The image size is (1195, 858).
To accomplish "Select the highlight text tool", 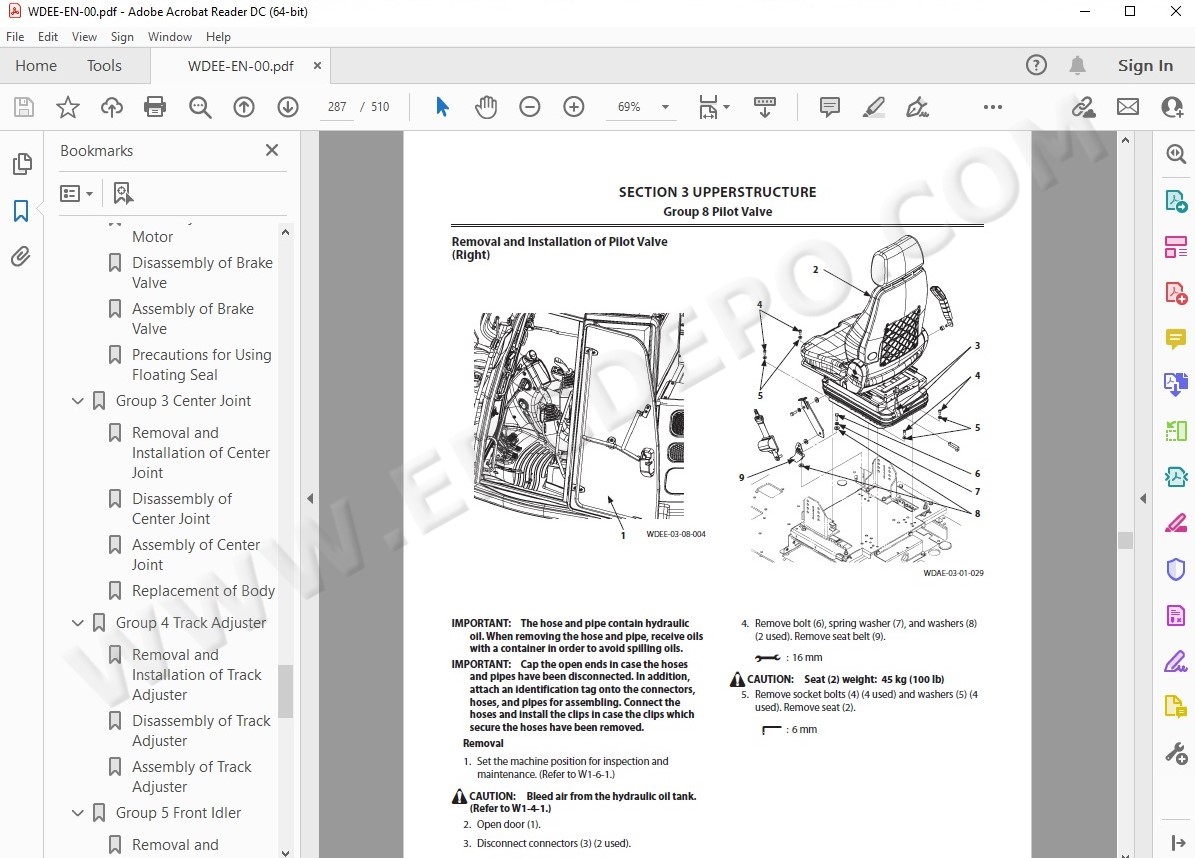I will (x=873, y=107).
